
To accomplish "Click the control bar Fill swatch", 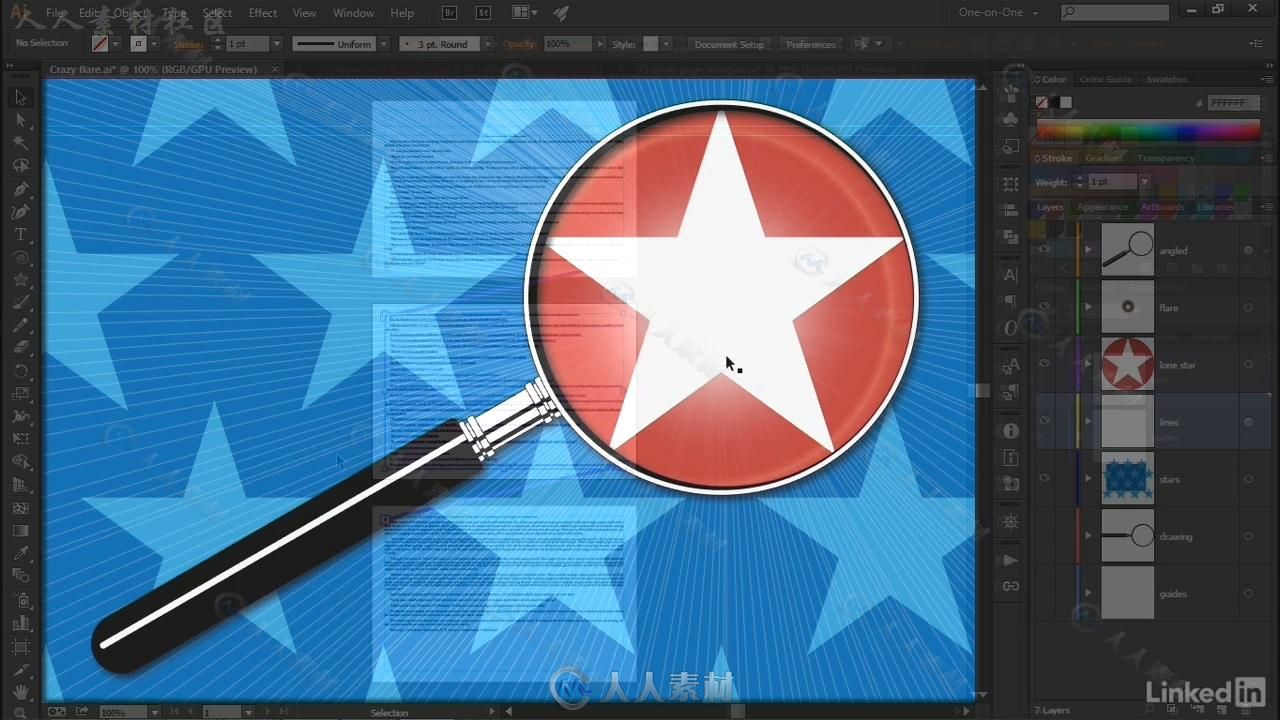I will tap(100, 44).
